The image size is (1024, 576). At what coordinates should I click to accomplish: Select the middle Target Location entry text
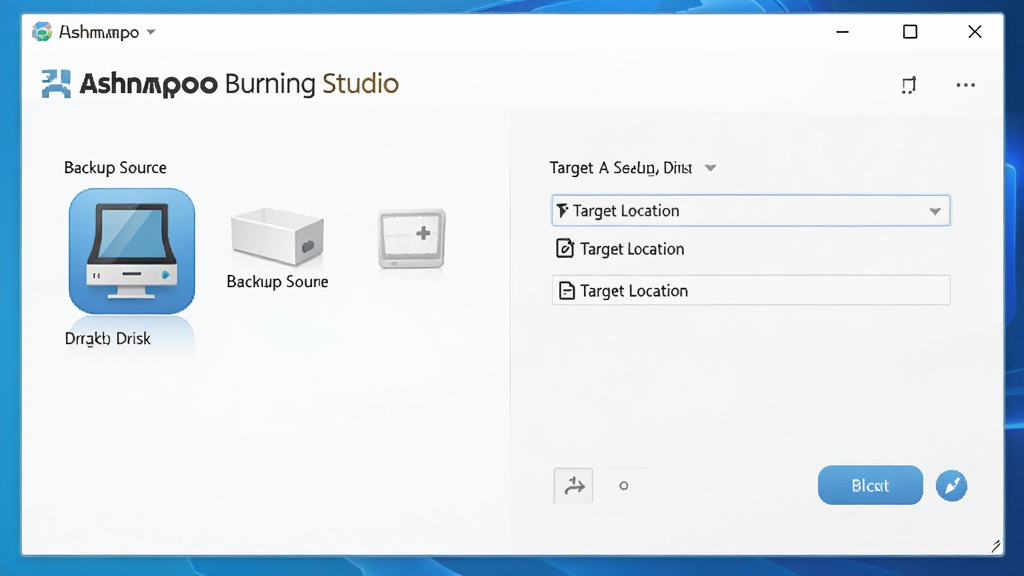pos(632,249)
